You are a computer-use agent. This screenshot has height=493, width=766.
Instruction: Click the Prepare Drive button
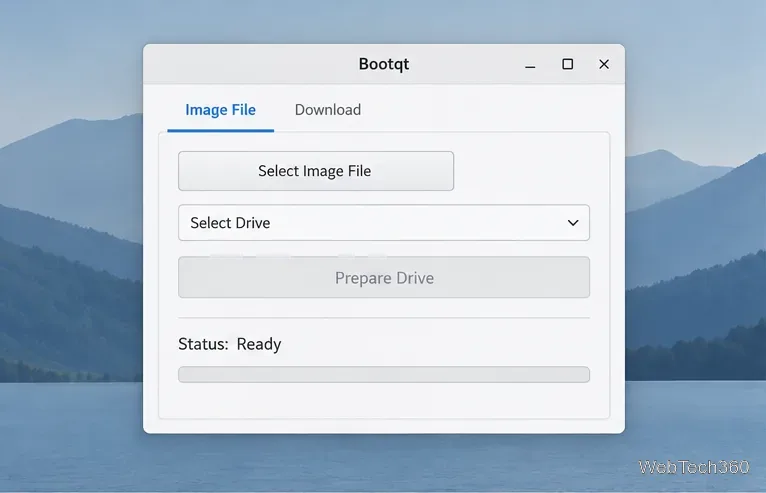click(x=384, y=278)
